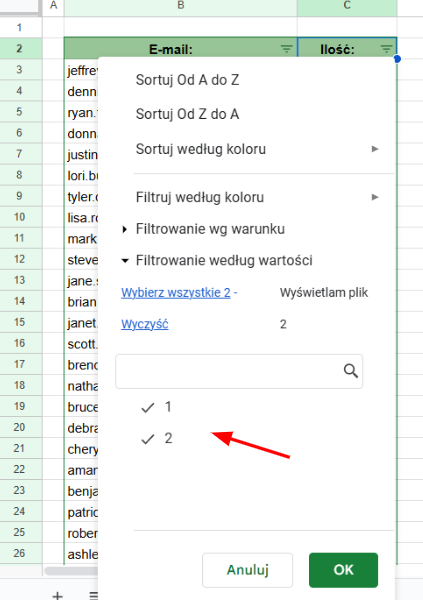Click the magnifier icon in filter search box

click(x=350, y=371)
